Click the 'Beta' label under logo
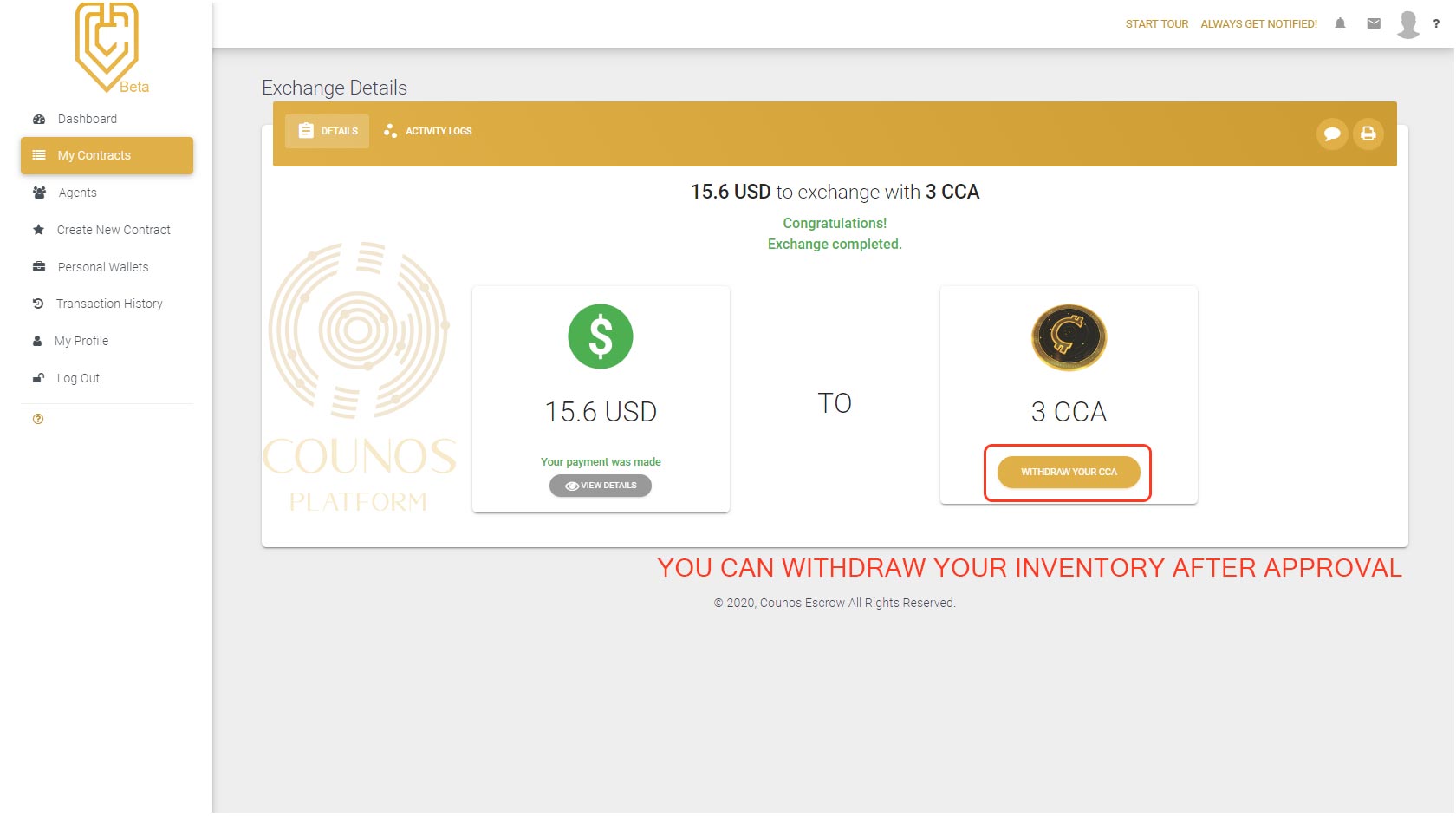1456x816 pixels. click(x=134, y=87)
